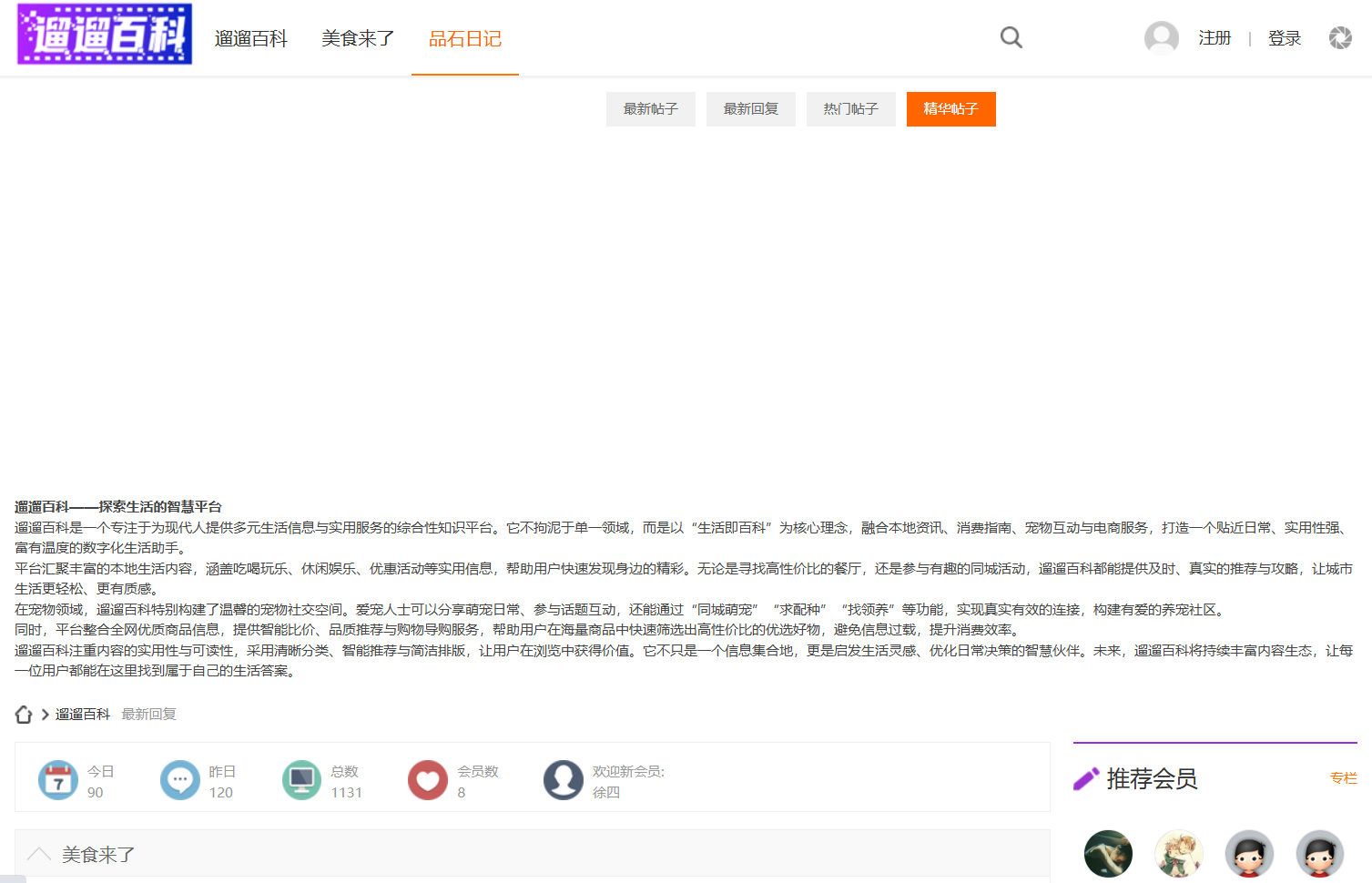Click the aperture theme switch icon
1372x883 pixels.
[x=1339, y=37]
